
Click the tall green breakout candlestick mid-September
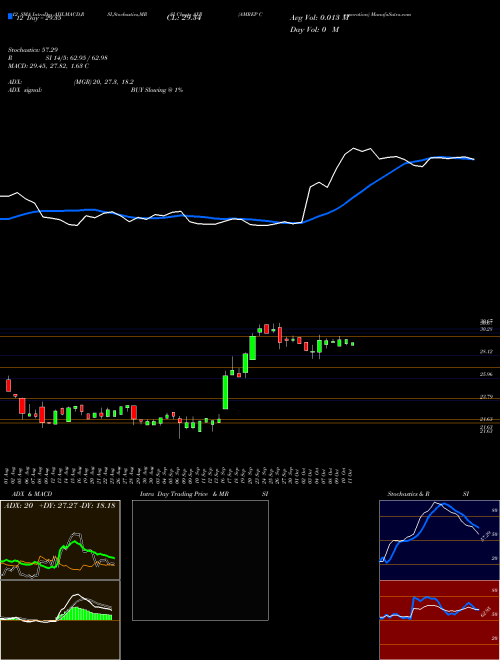[226, 392]
